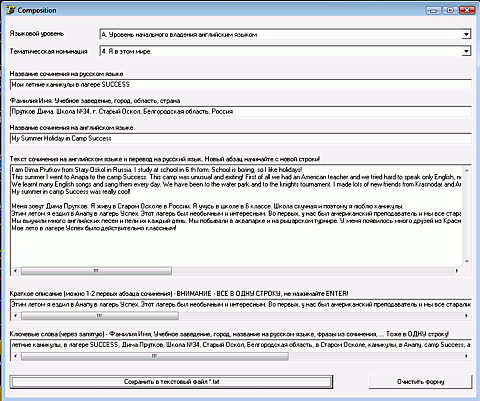480x401 pixels.
Task: Open the language level dropdown arrow
Action: point(466,34)
